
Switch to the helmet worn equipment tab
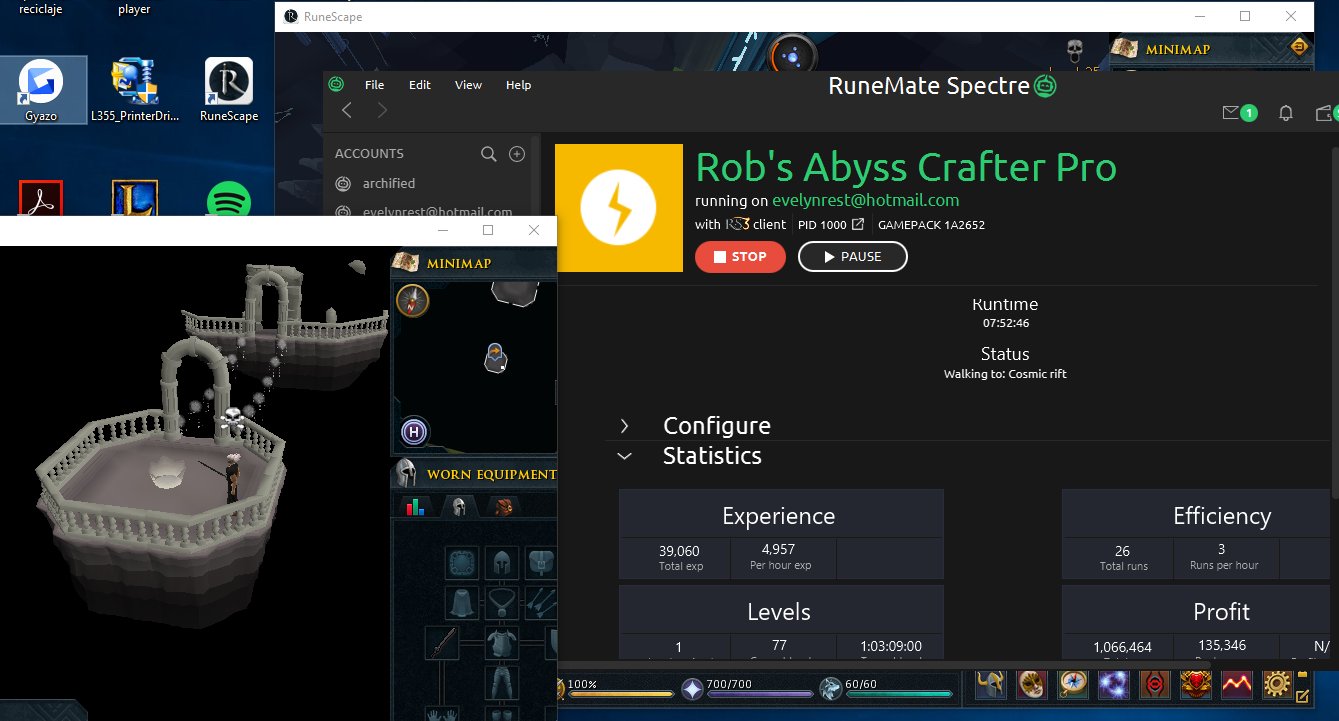[459, 507]
